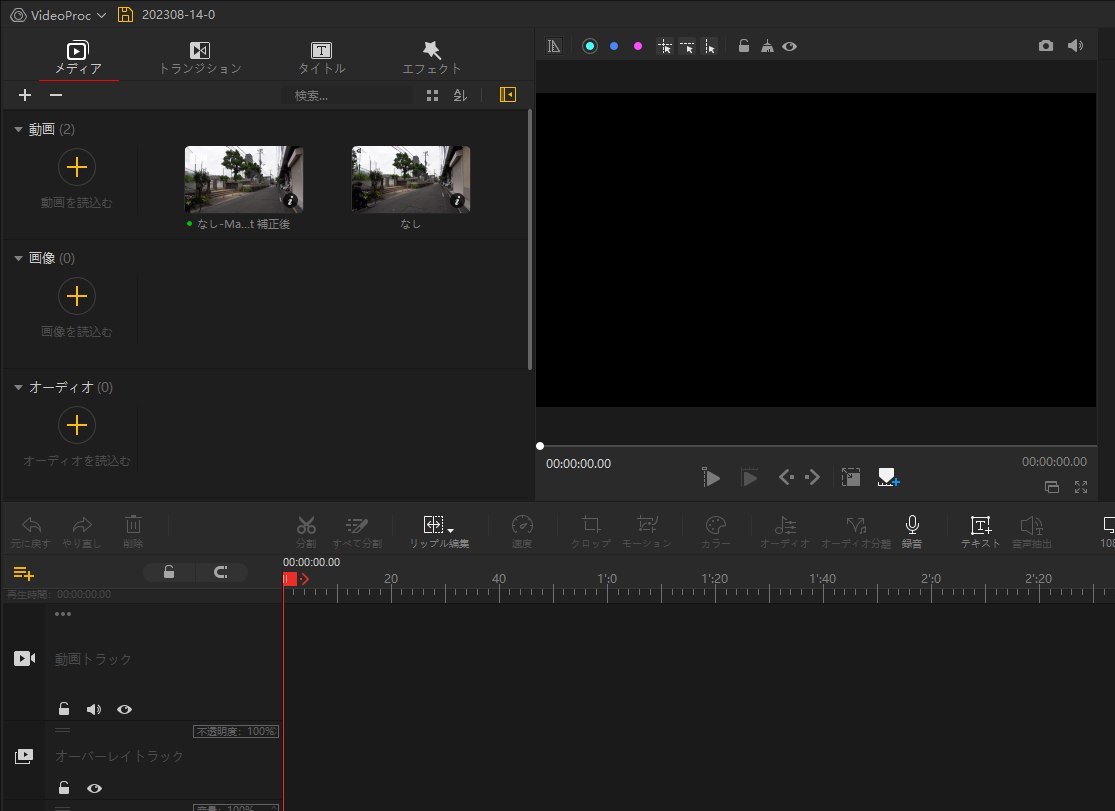
Task: Click the 削除 delete trash button
Action: point(133,532)
